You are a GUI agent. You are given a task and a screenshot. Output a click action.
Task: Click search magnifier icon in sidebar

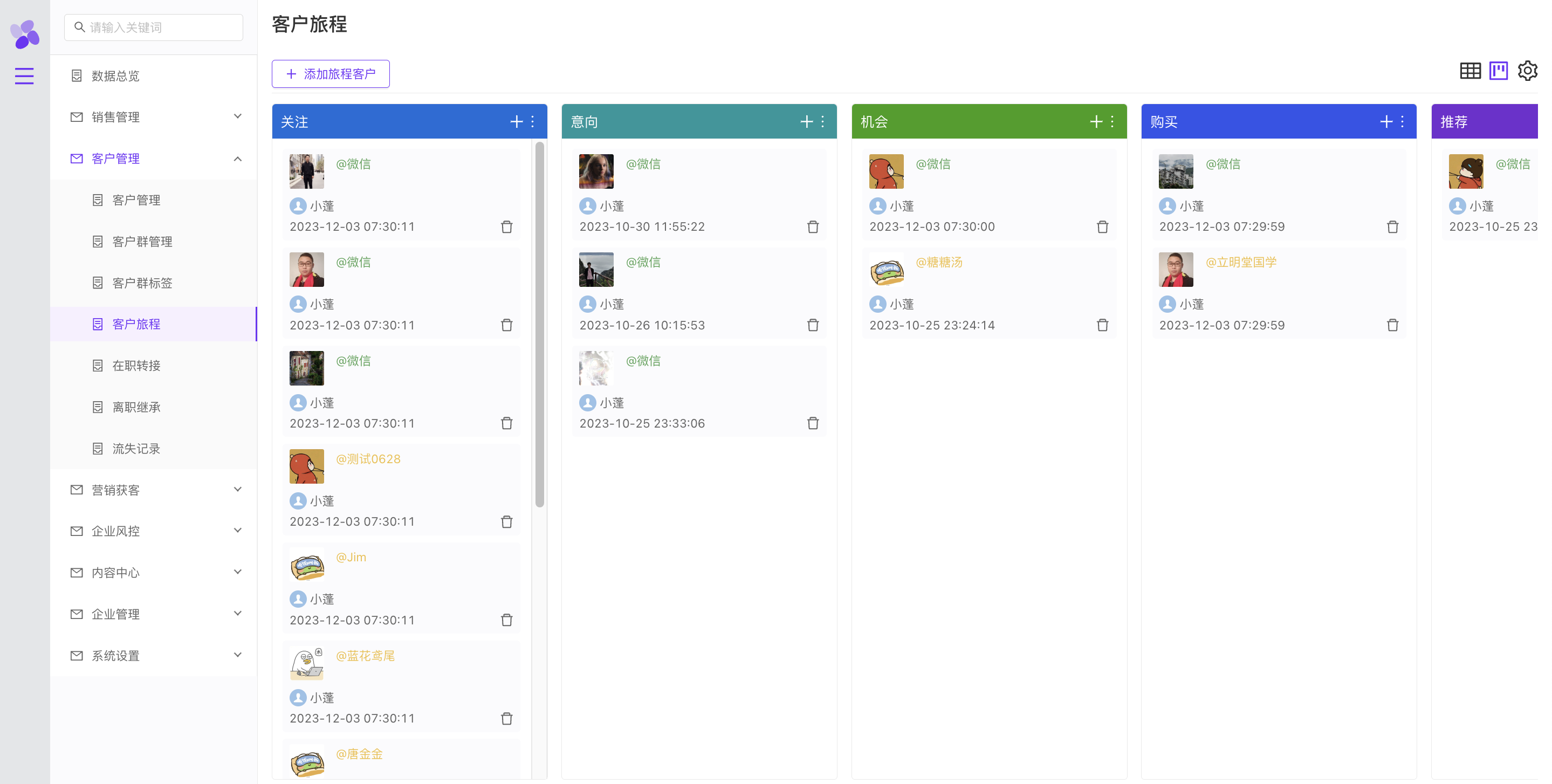tap(79, 27)
